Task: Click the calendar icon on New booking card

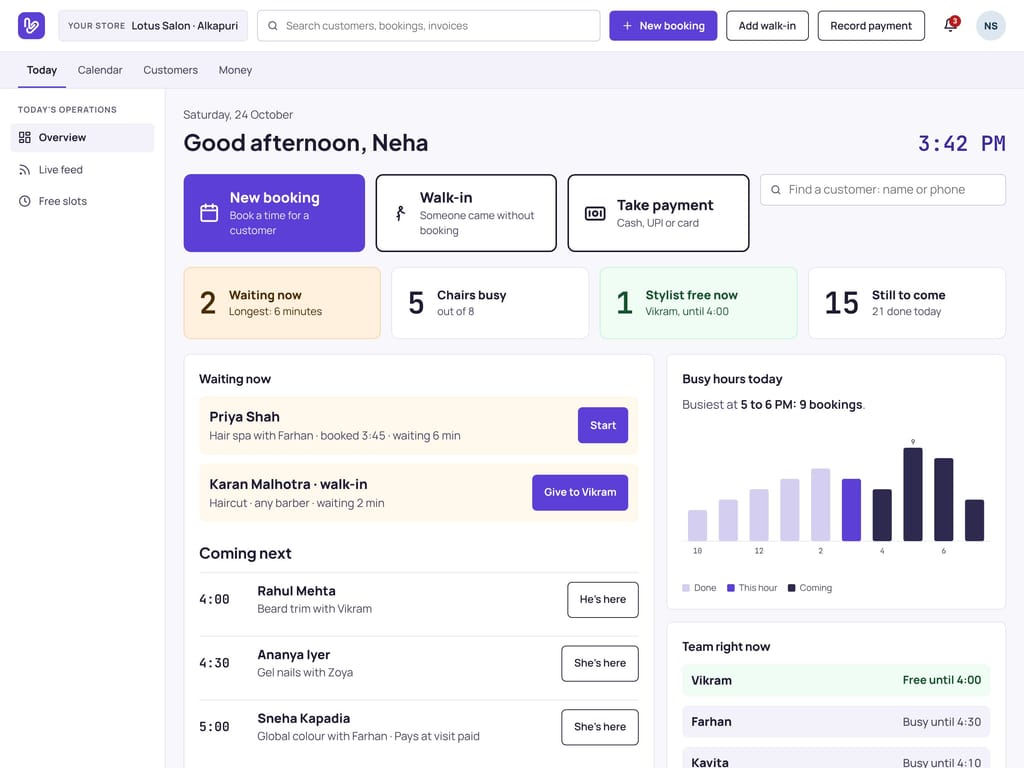Action: pyautogui.click(x=209, y=213)
